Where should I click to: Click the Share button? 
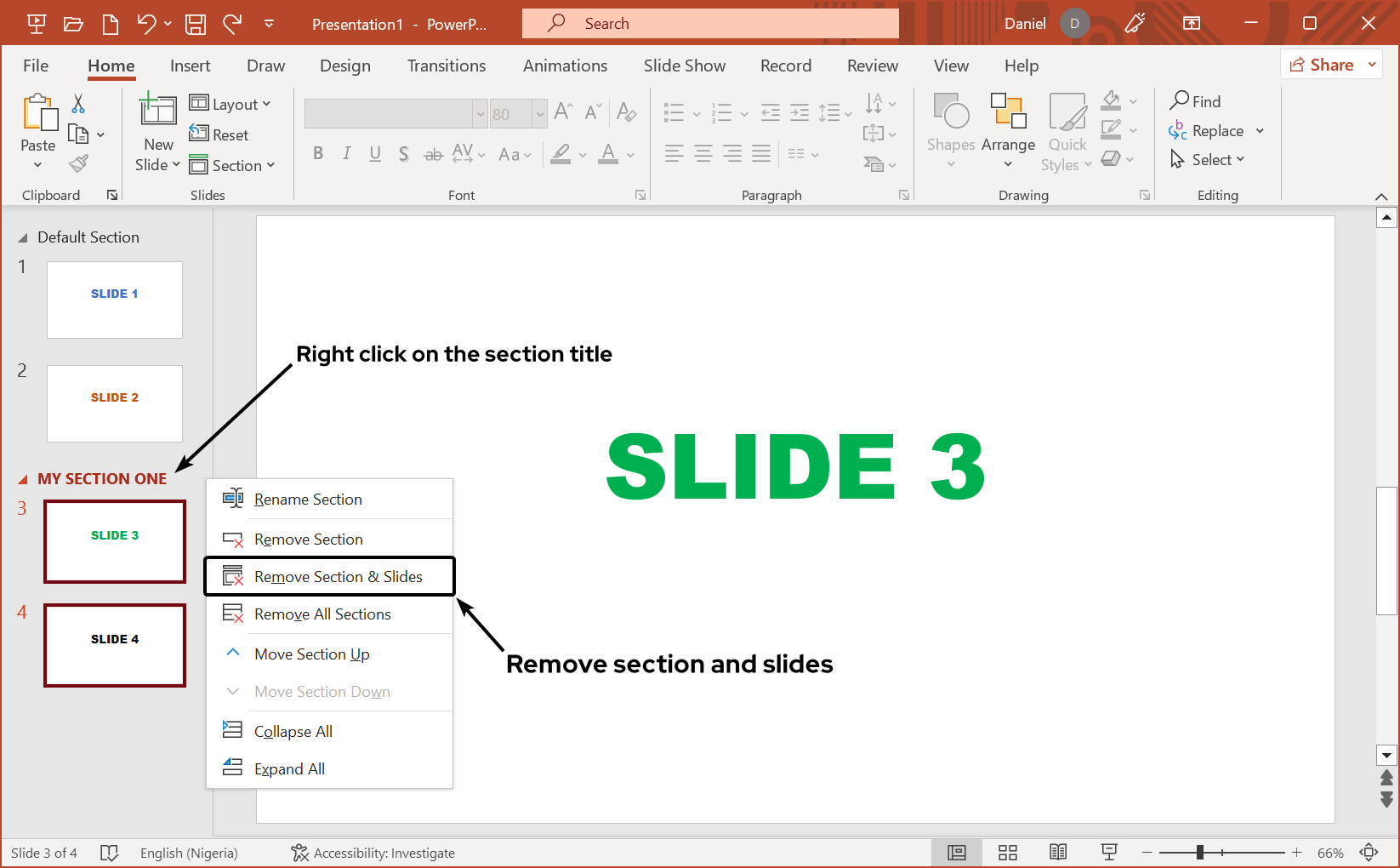[x=1329, y=64]
